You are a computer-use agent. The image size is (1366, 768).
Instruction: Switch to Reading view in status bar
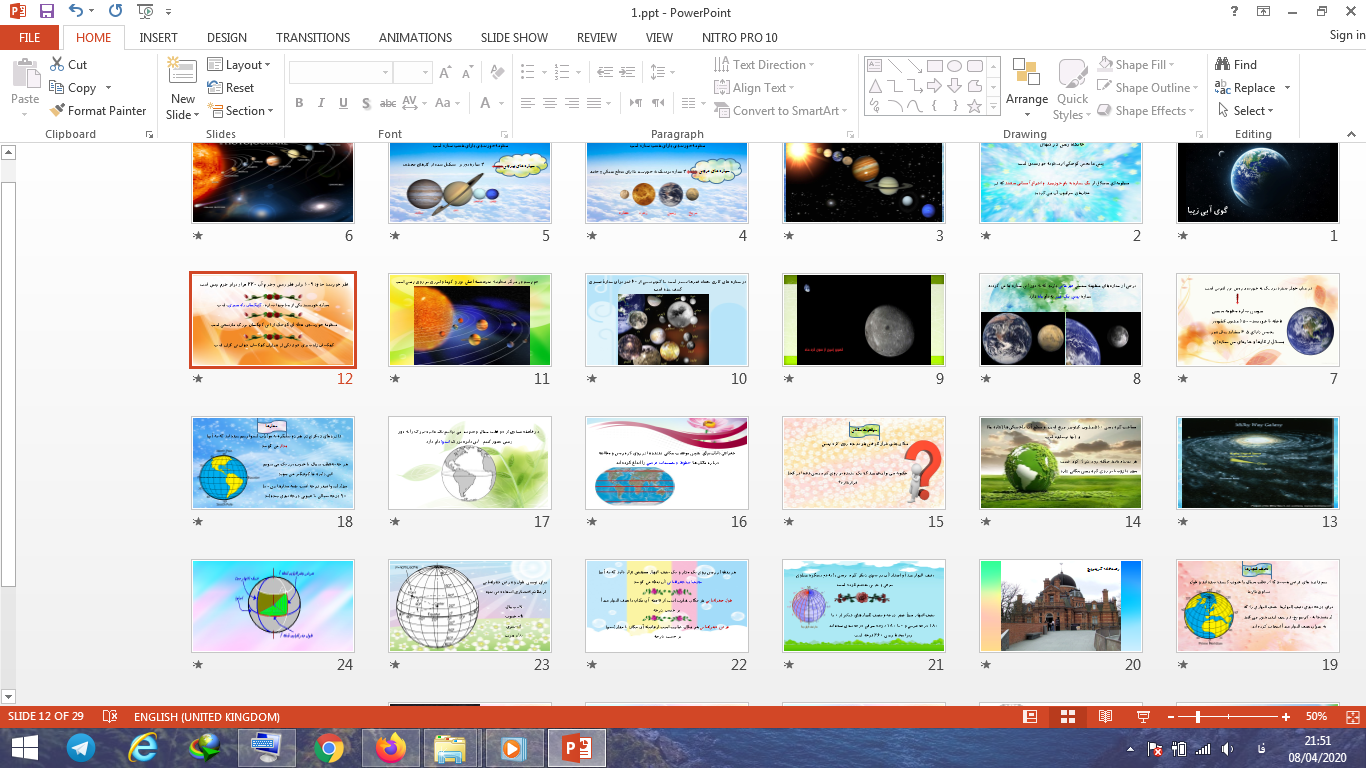[1105, 717]
